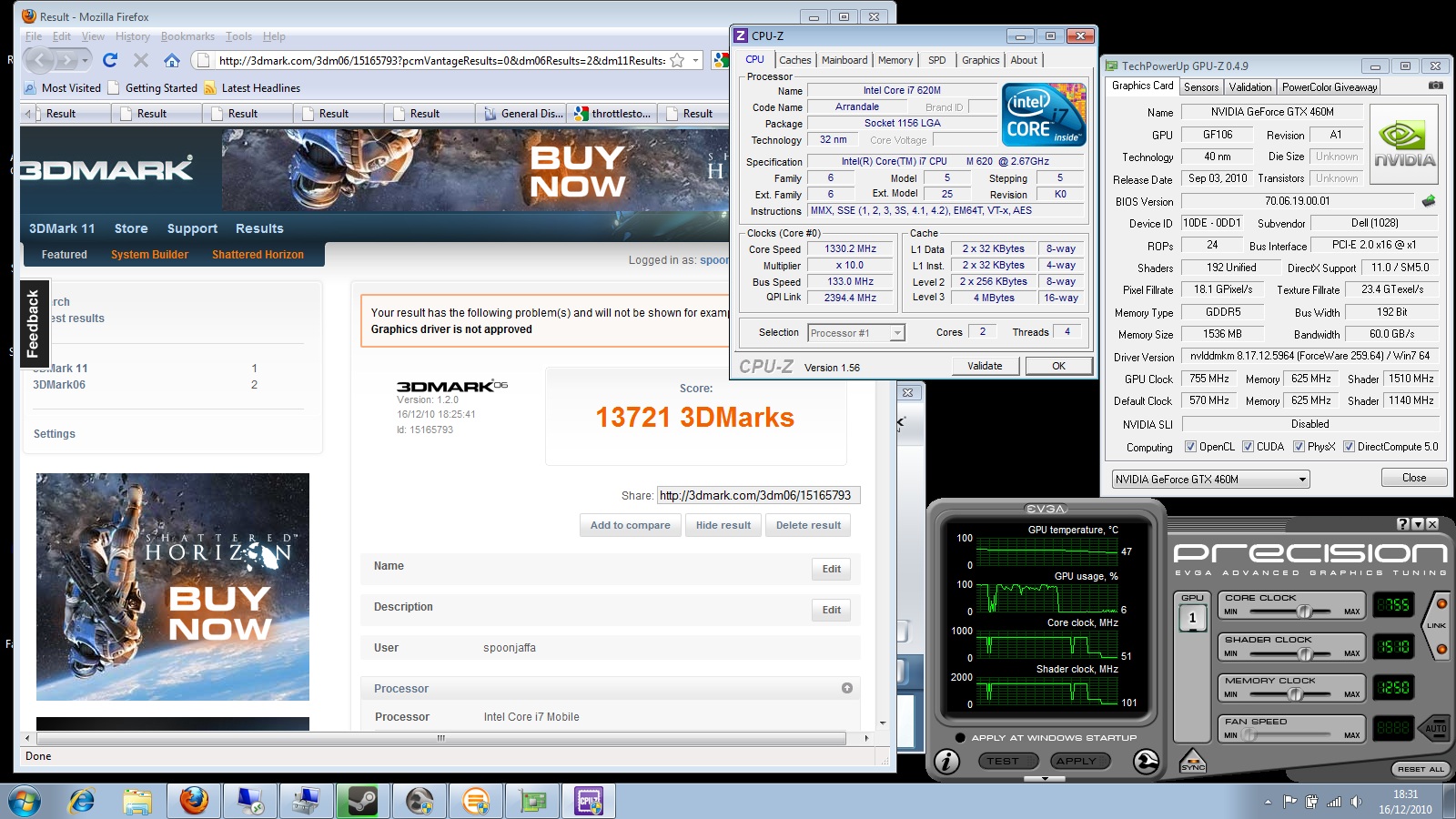This screenshot has height=819, width=1456.
Task: Open the Sensors tab in GPU-Z
Action: coord(1201,87)
